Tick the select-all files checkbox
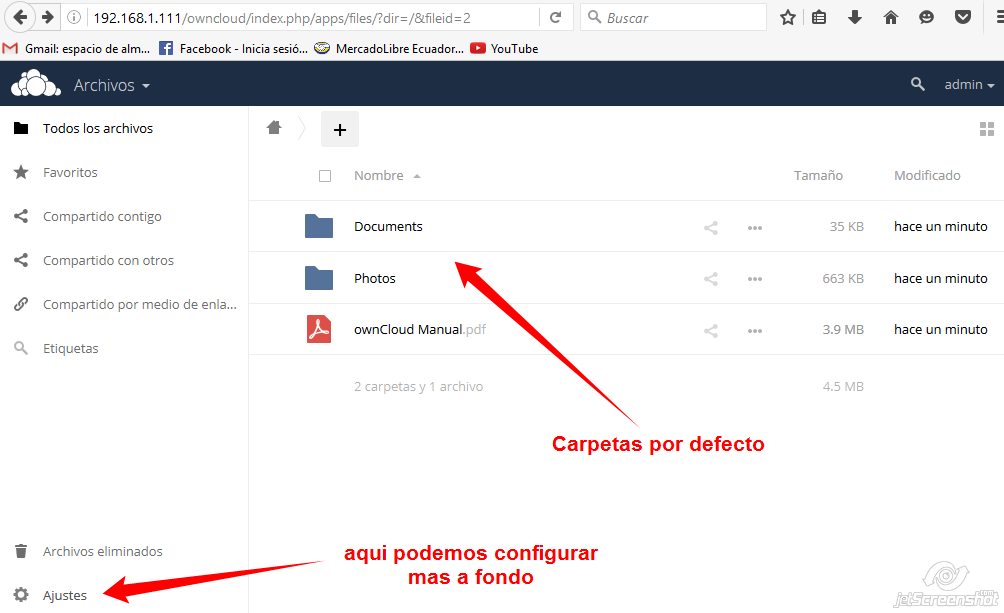1004x613 pixels. [324, 176]
